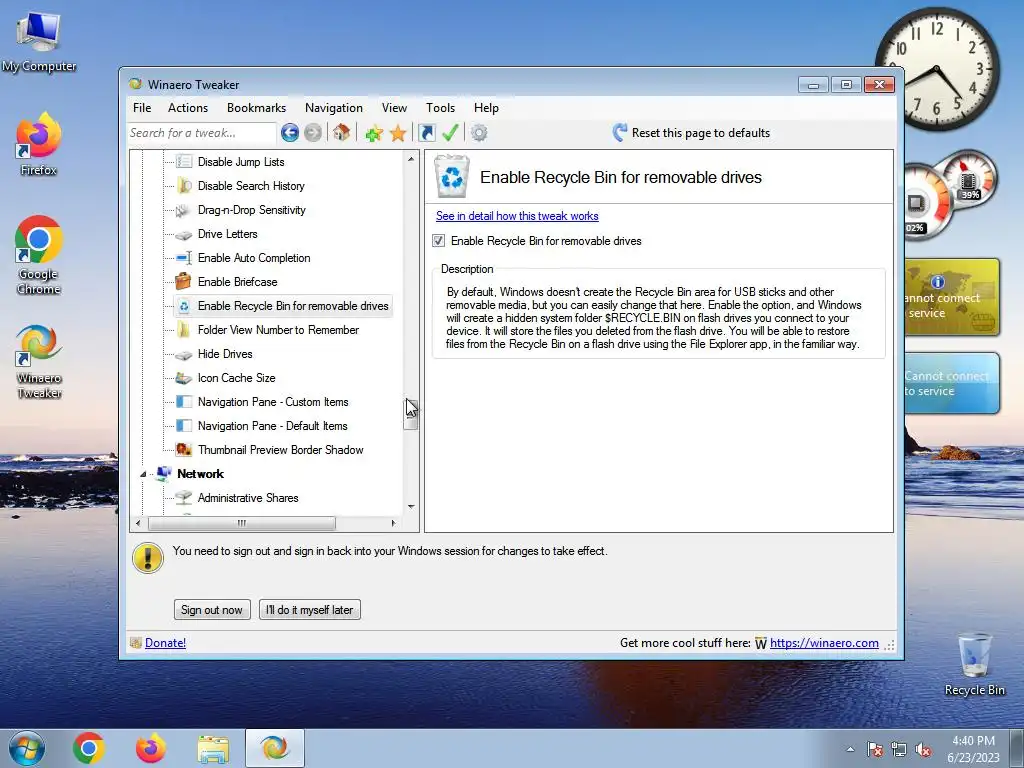Click the Administrative Shares icon
1024x768 pixels.
click(x=184, y=498)
